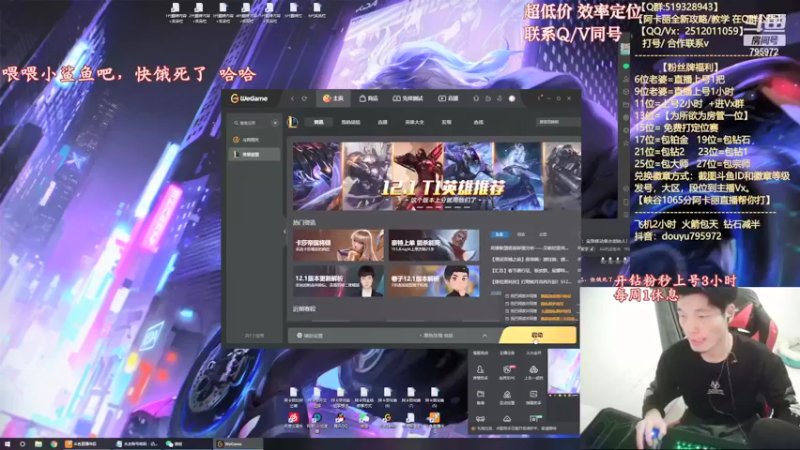Image resolution: width=800 pixels, height=450 pixels.
Task: Select the first sidebar entry with the orange WeGame icon
Action: [254, 139]
